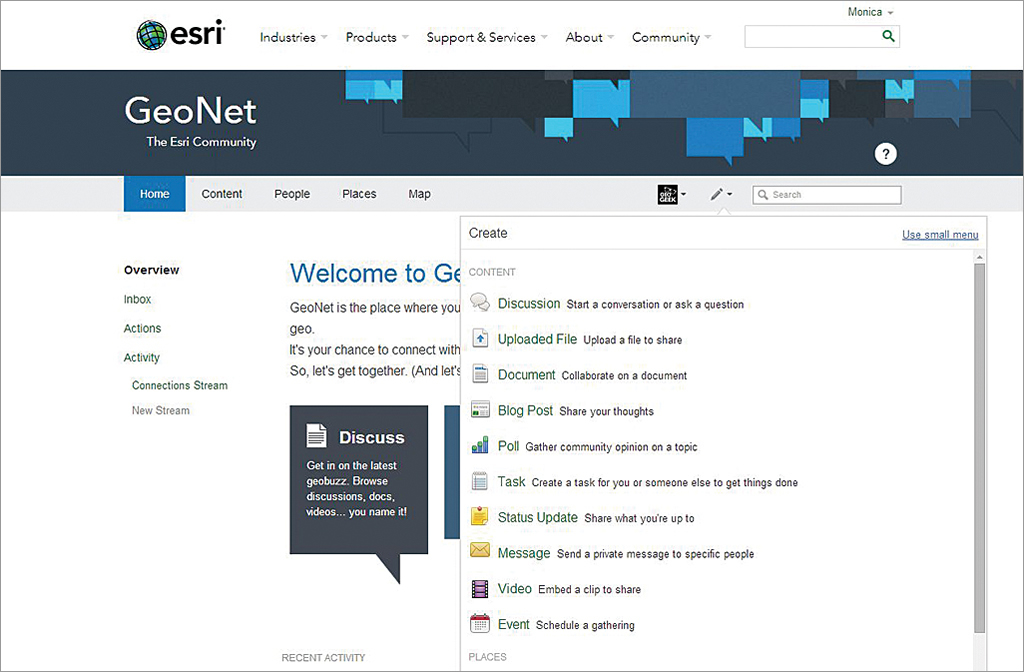Click the Event calendar icon

[x=480, y=623]
